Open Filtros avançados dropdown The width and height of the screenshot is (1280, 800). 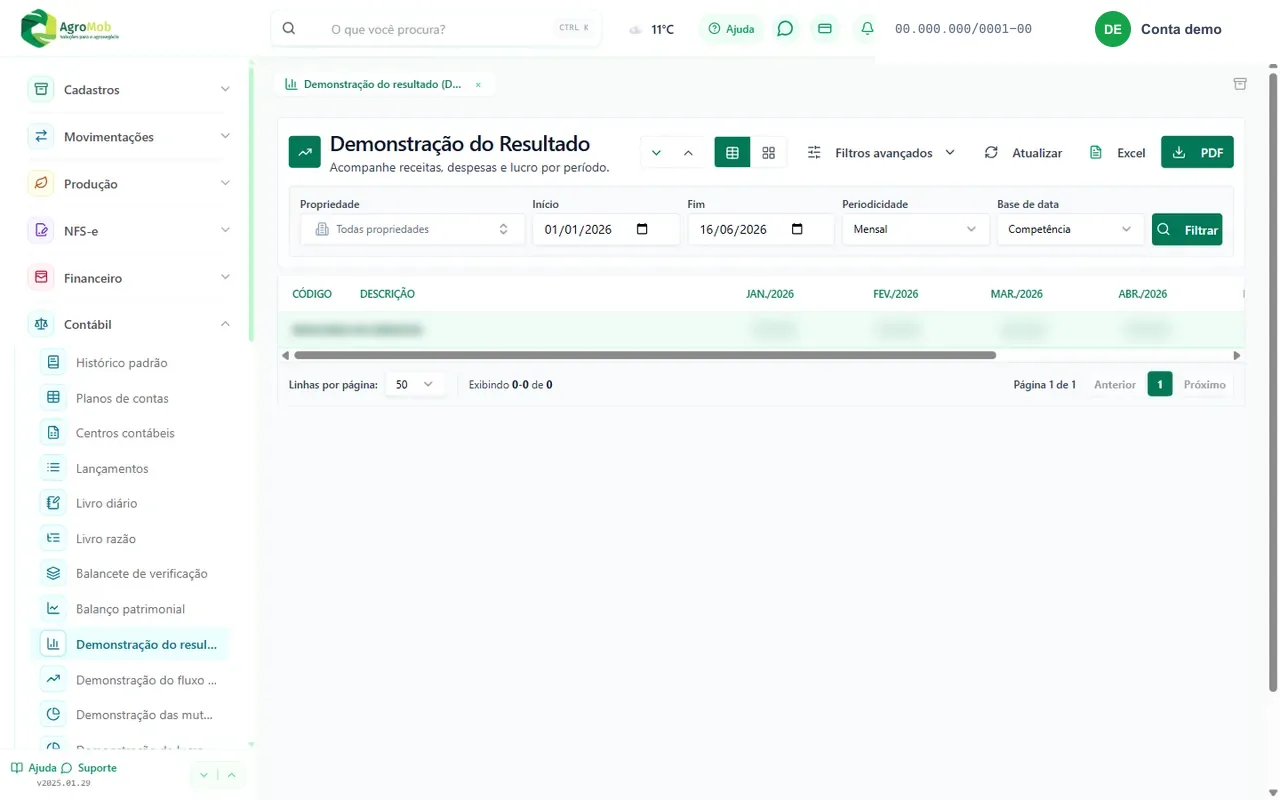coord(881,152)
